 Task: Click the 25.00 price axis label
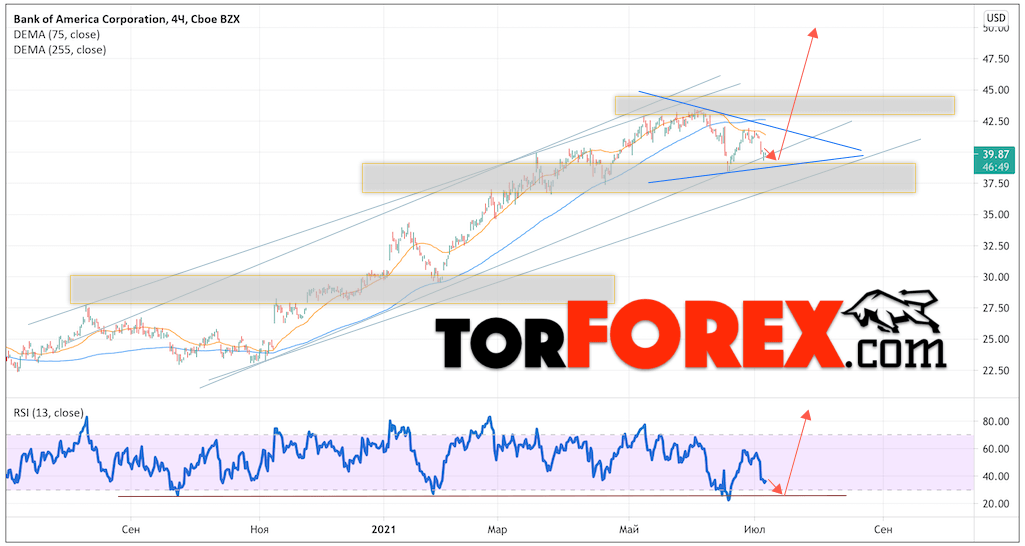996,339
